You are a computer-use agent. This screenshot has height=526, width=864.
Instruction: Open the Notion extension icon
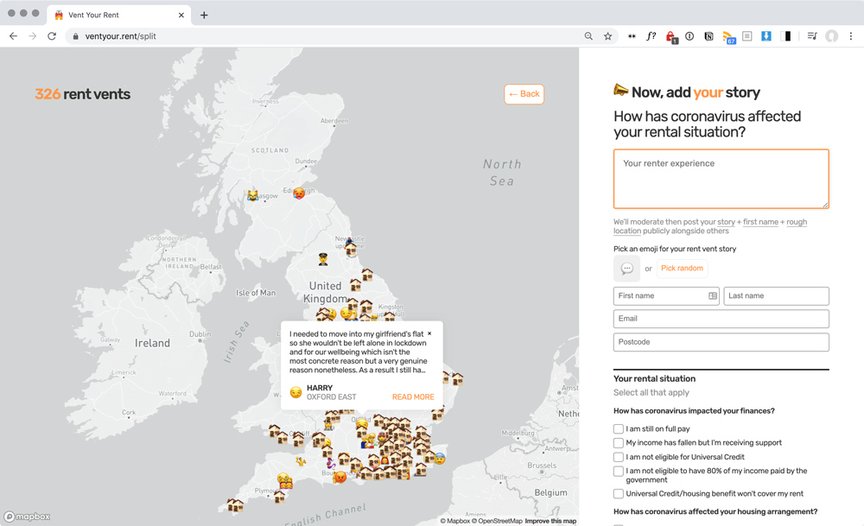click(709, 36)
